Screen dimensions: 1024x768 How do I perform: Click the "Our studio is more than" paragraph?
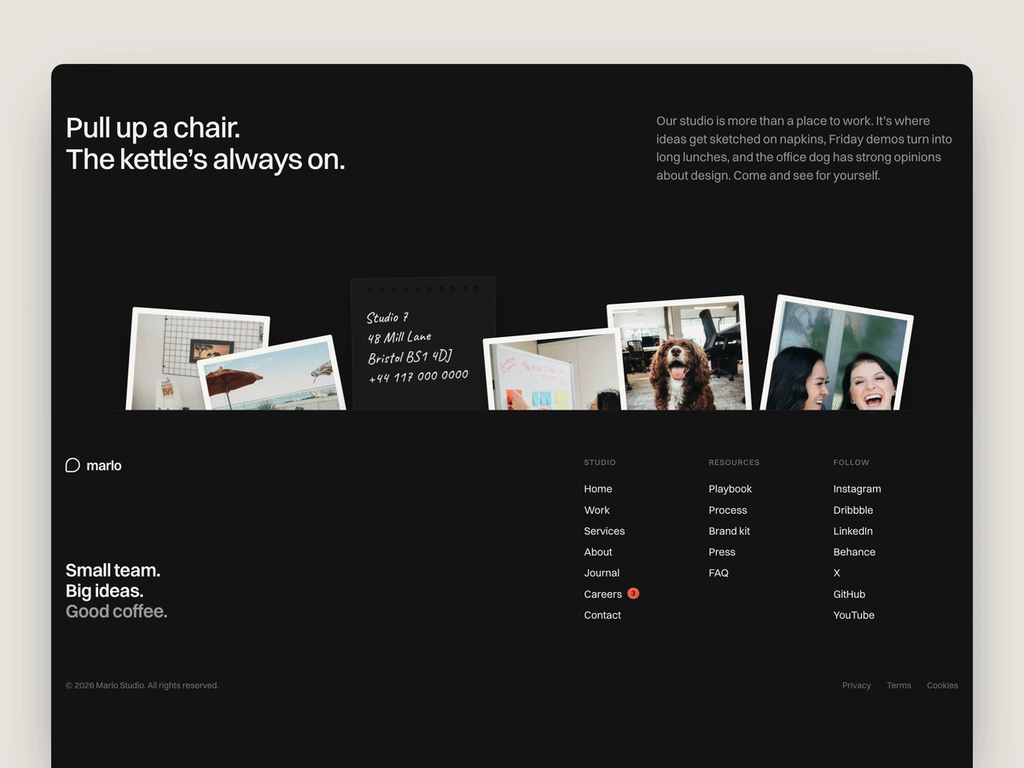804,148
